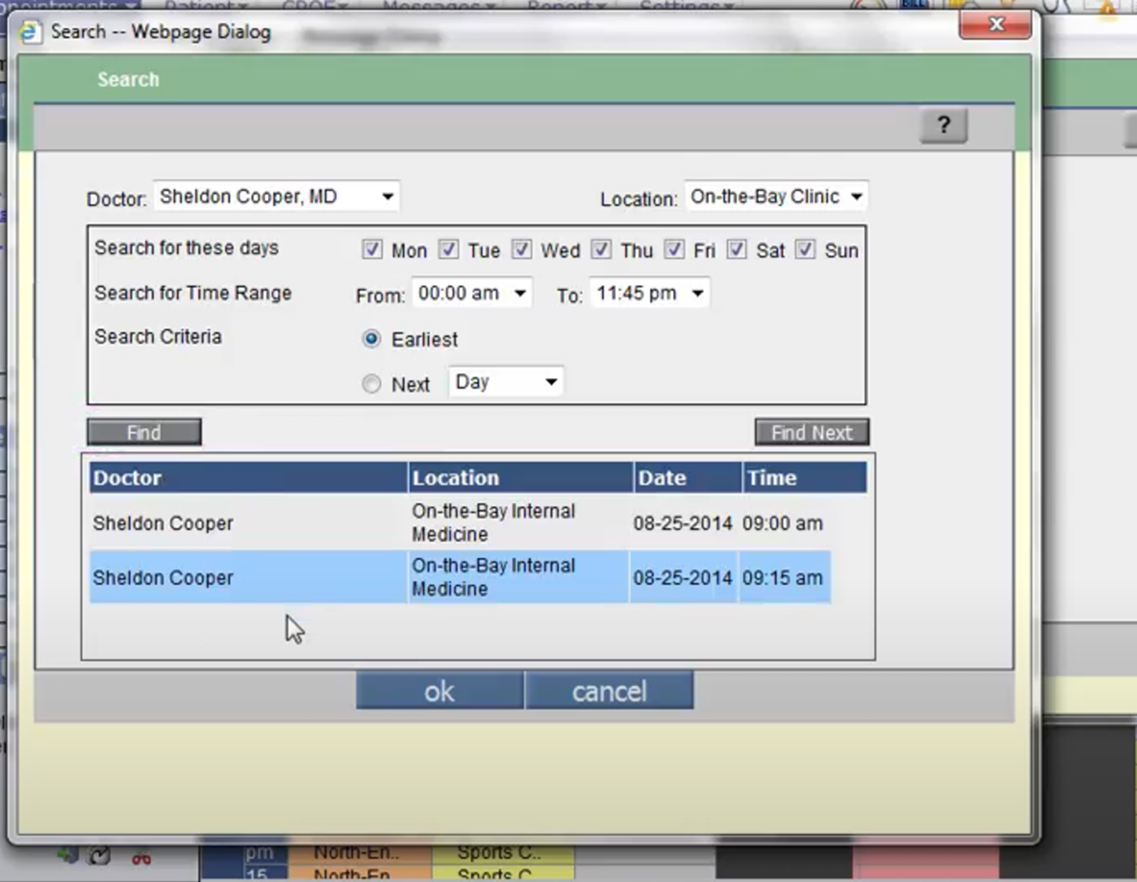
Task: Open the To time dropdown
Action: coord(650,293)
